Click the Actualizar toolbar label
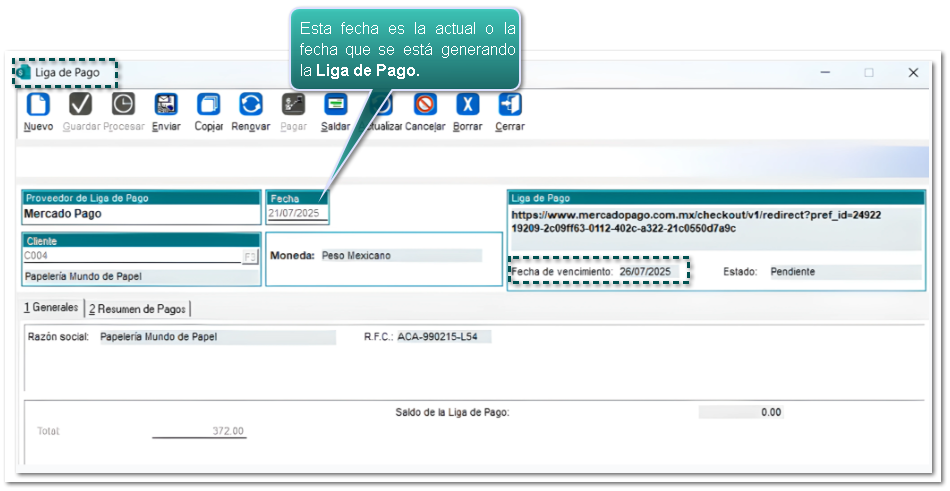 381,126
